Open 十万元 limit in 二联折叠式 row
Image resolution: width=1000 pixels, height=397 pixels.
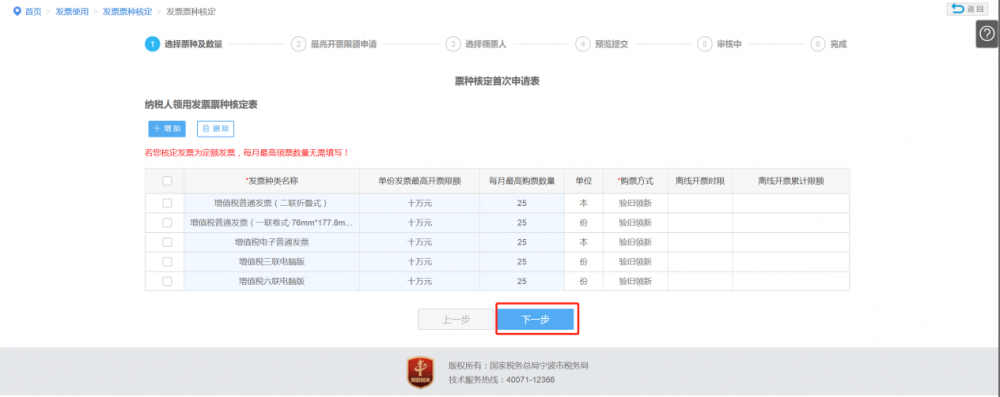coord(420,203)
